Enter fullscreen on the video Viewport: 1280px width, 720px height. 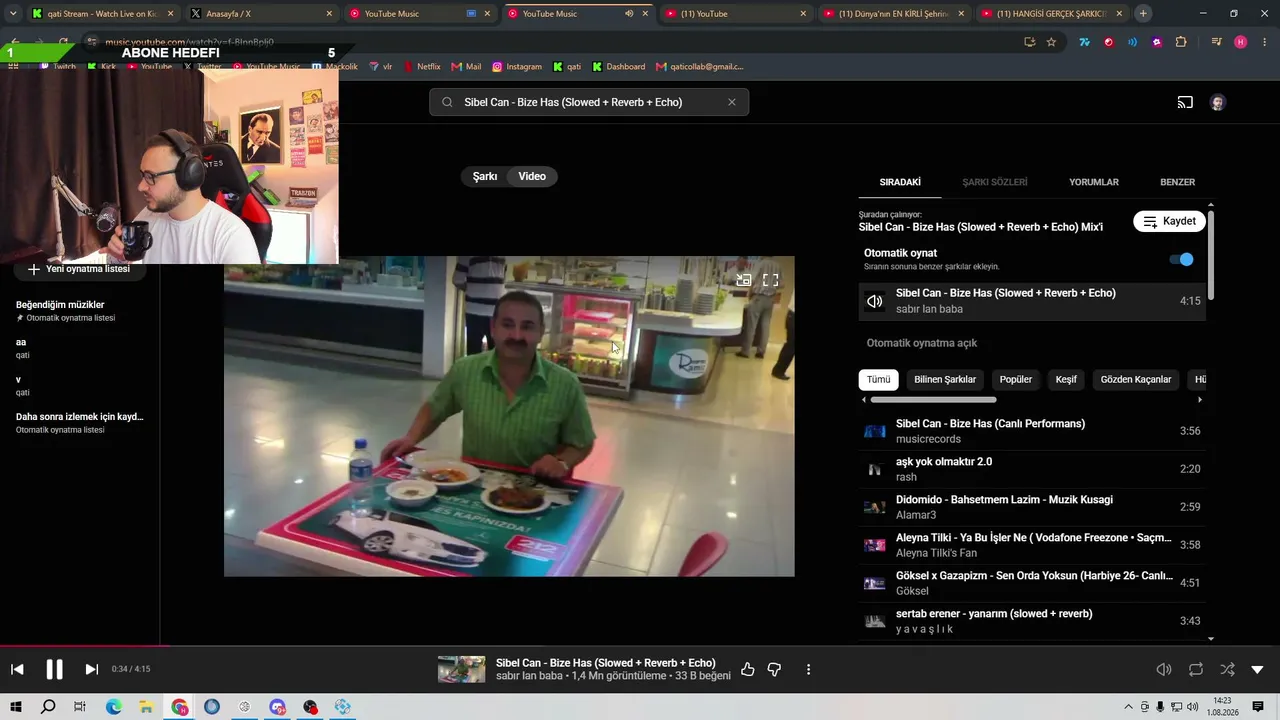[x=770, y=280]
